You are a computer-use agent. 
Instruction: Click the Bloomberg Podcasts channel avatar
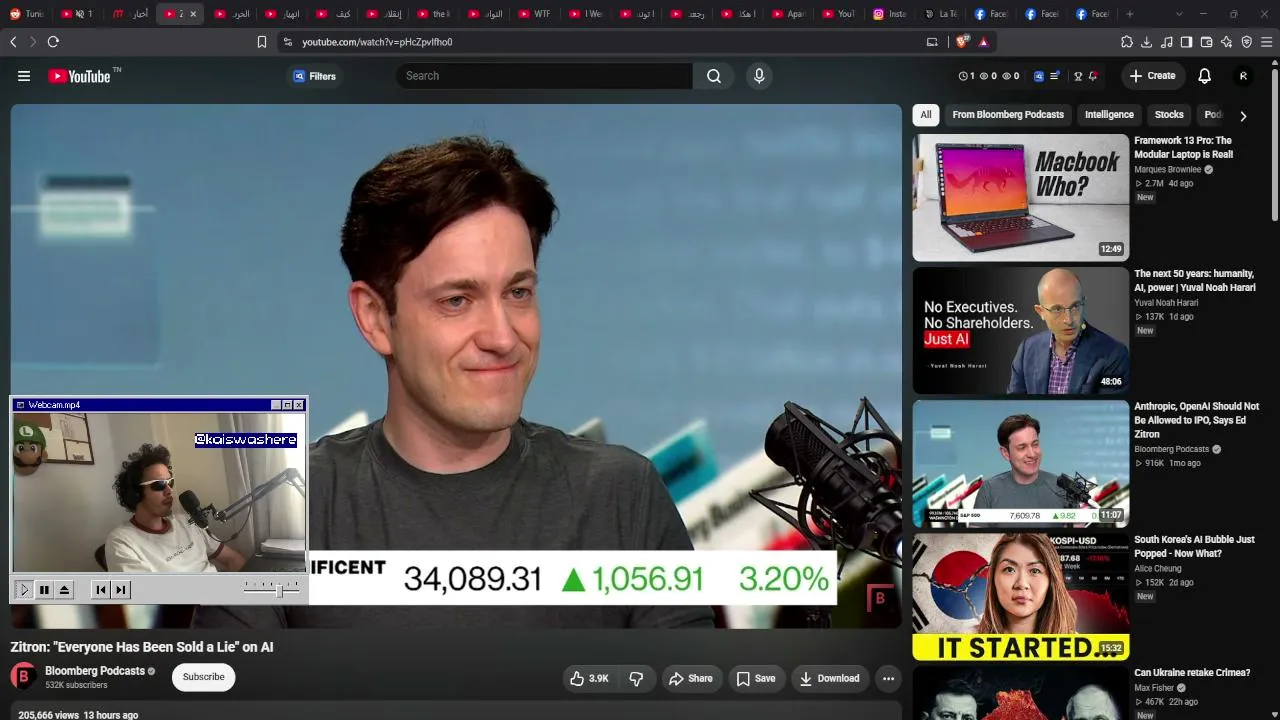24,677
